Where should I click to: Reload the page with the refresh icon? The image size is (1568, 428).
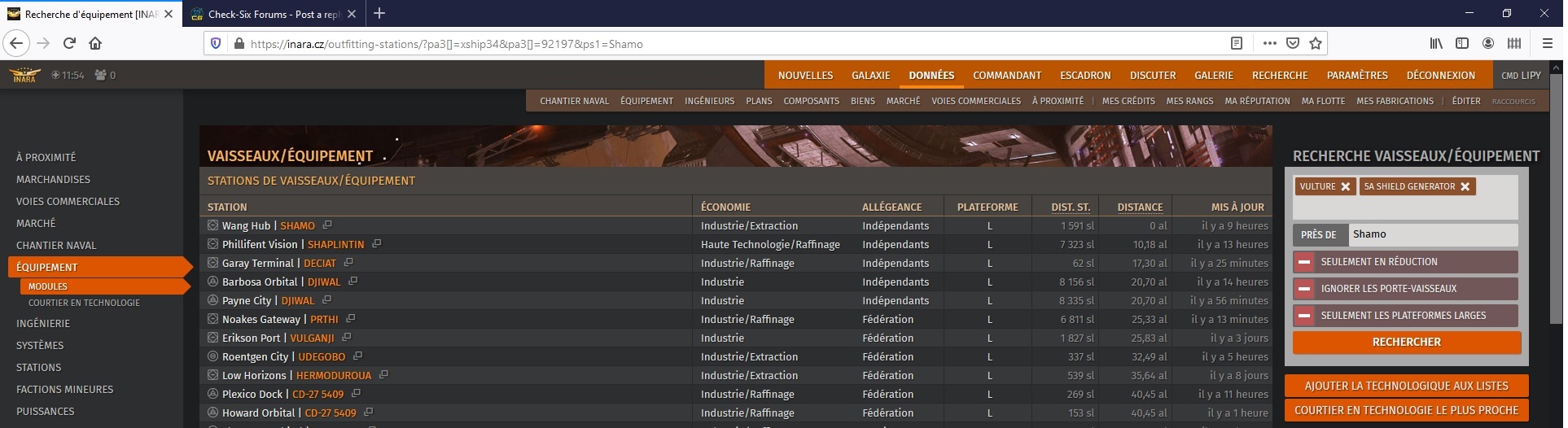pyautogui.click(x=69, y=43)
